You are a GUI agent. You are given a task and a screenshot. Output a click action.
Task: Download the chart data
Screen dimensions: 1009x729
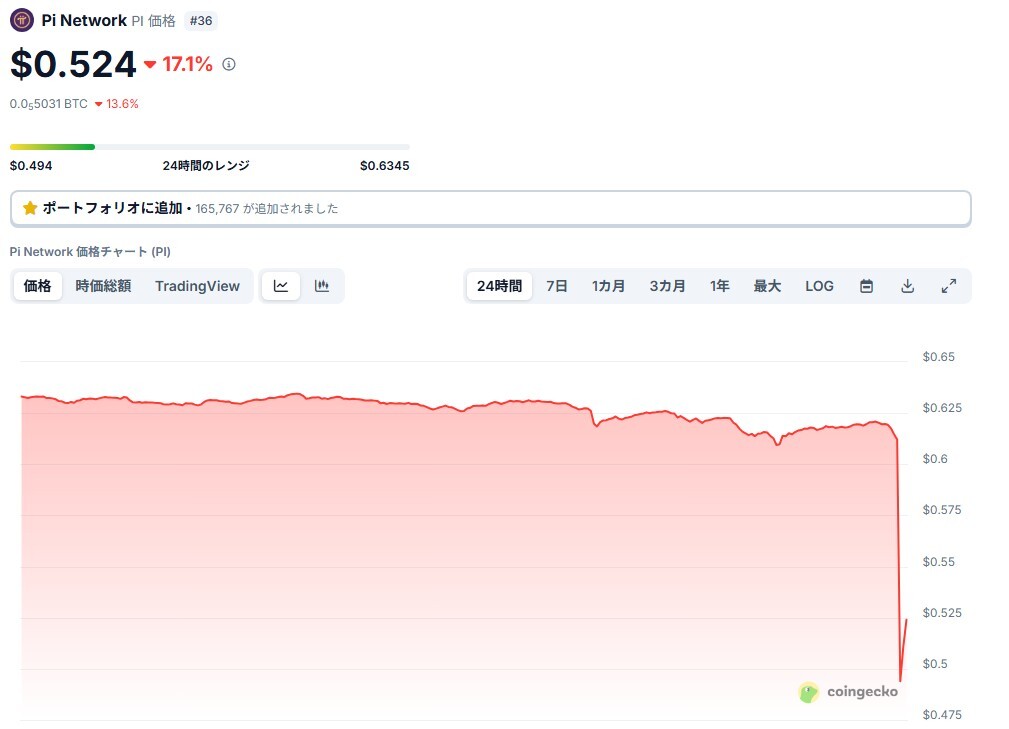907,286
